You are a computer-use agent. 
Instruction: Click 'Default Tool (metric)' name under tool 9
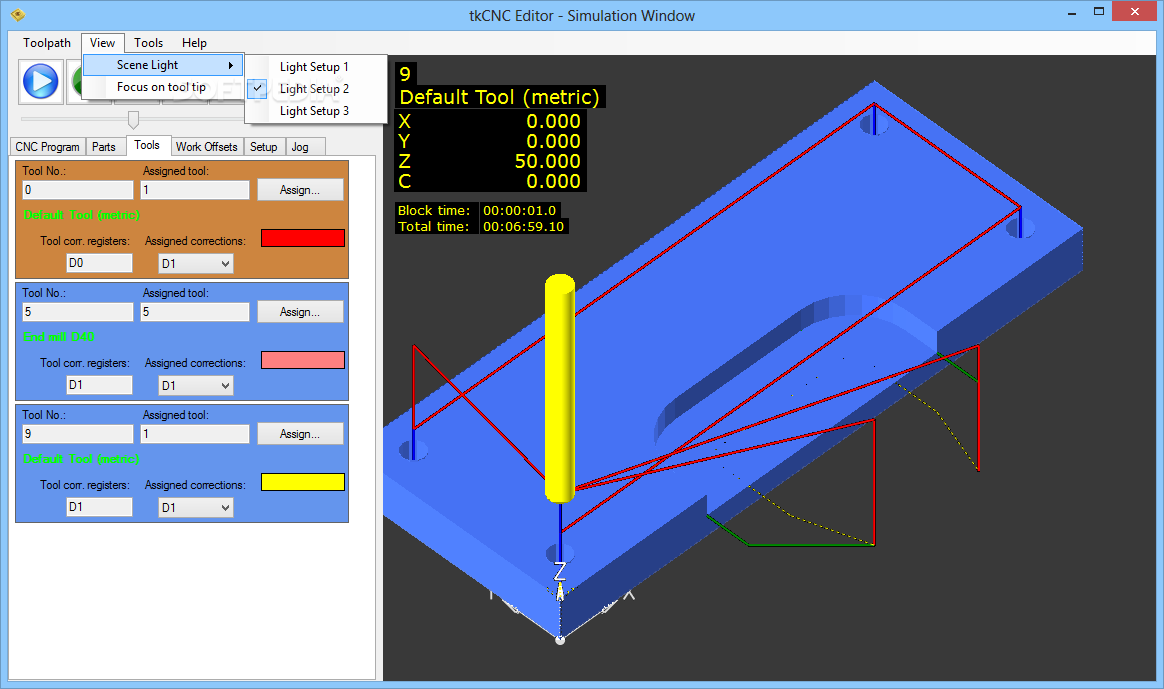[x=82, y=459]
